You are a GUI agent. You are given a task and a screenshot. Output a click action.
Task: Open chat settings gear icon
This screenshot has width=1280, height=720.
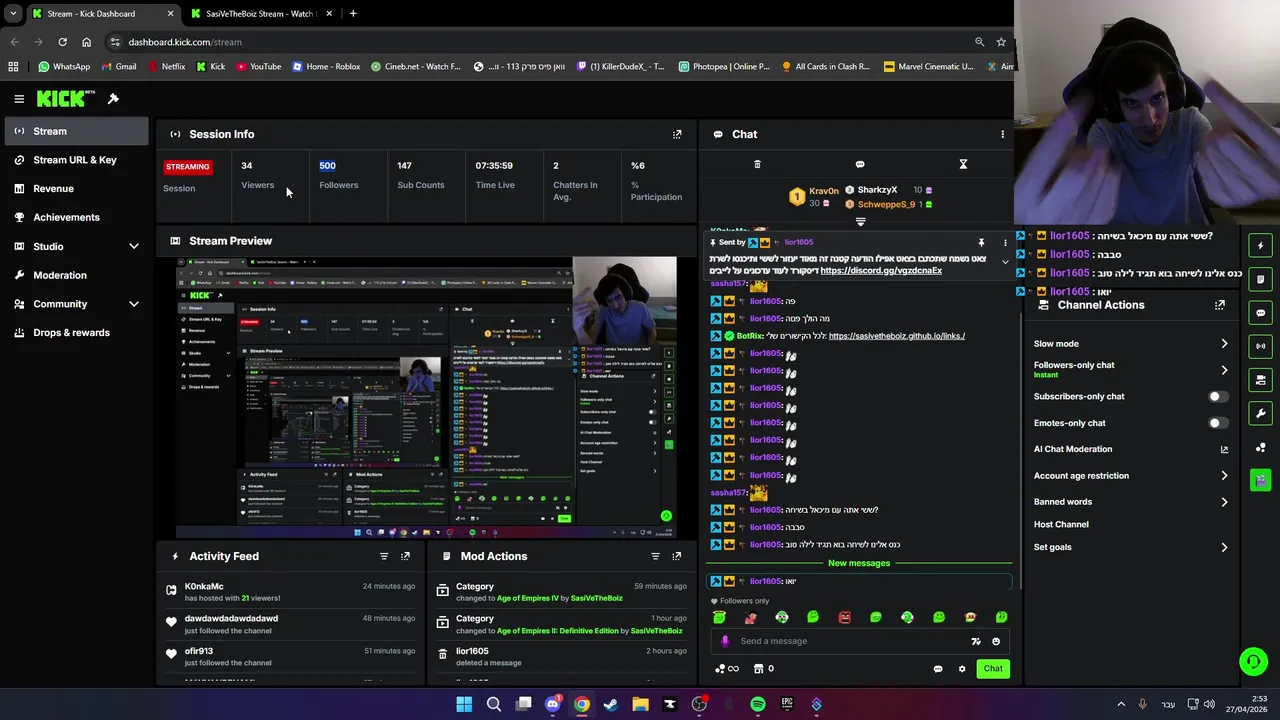(x=962, y=669)
